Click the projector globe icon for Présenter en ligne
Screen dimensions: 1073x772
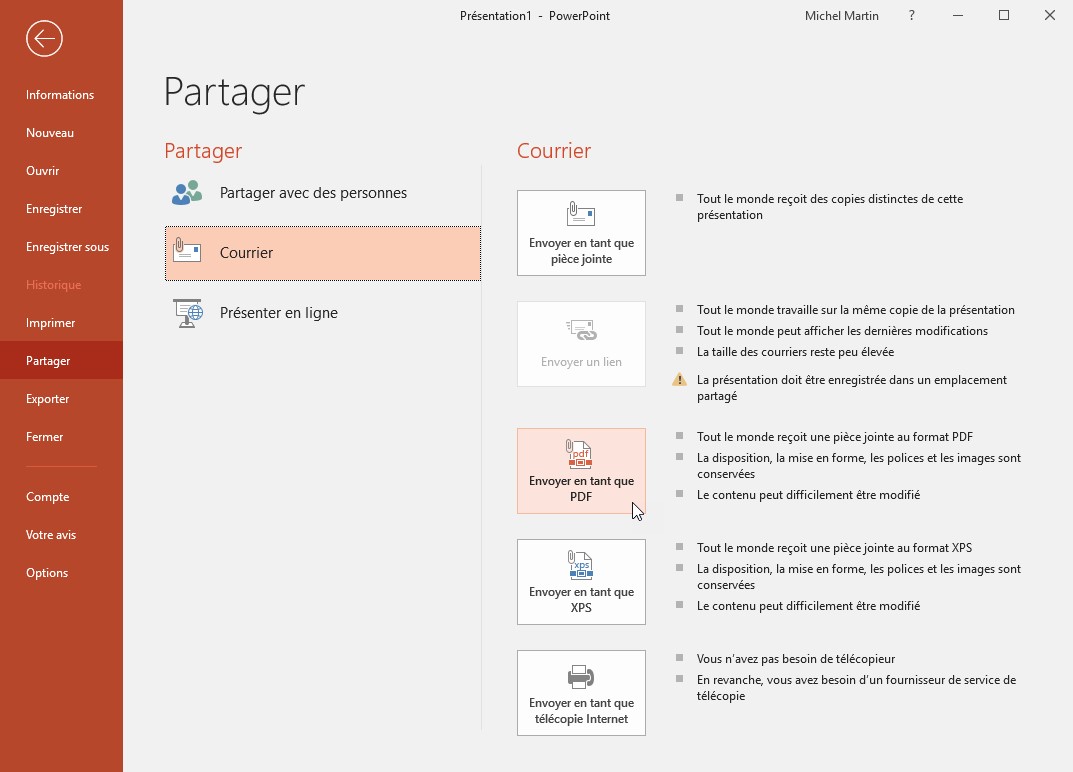tap(188, 313)
